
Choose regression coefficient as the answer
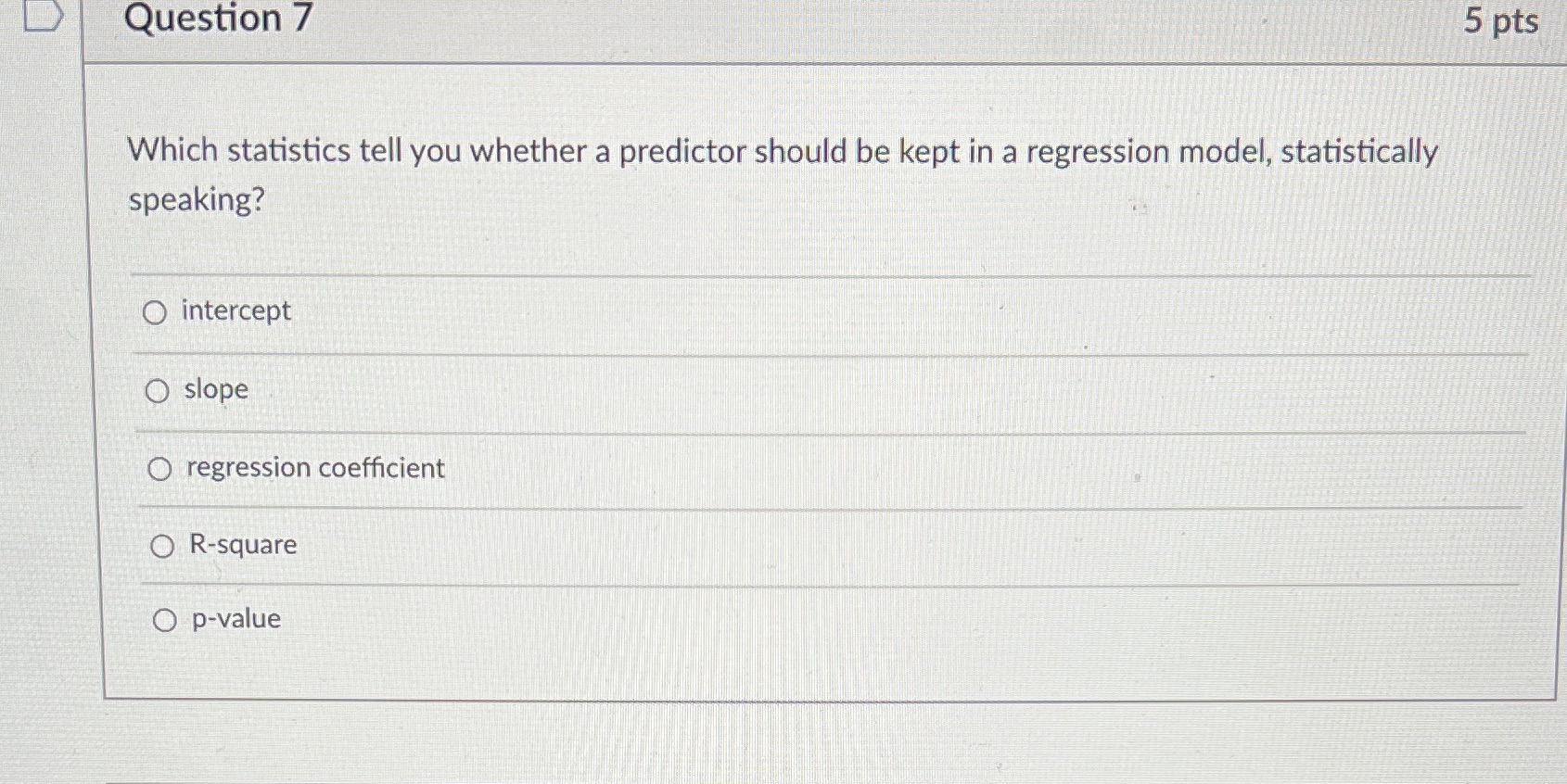[159, 469]
